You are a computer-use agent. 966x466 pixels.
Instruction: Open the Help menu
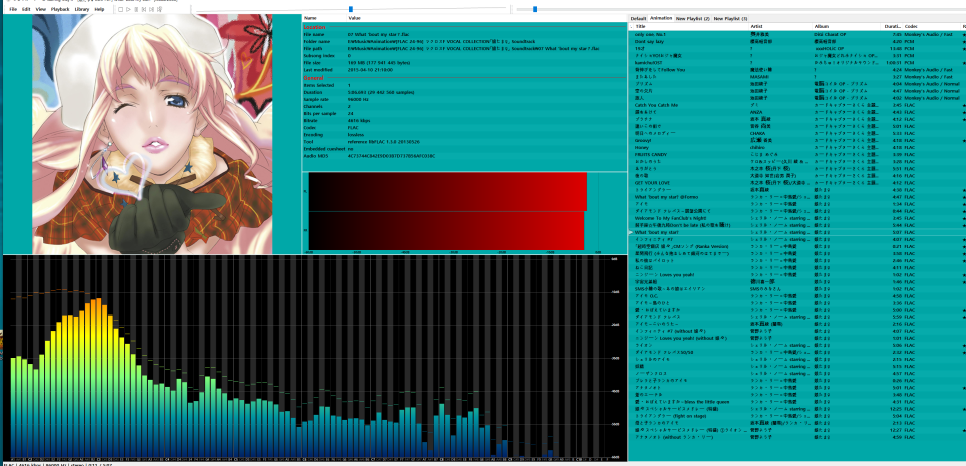(99, 9)
